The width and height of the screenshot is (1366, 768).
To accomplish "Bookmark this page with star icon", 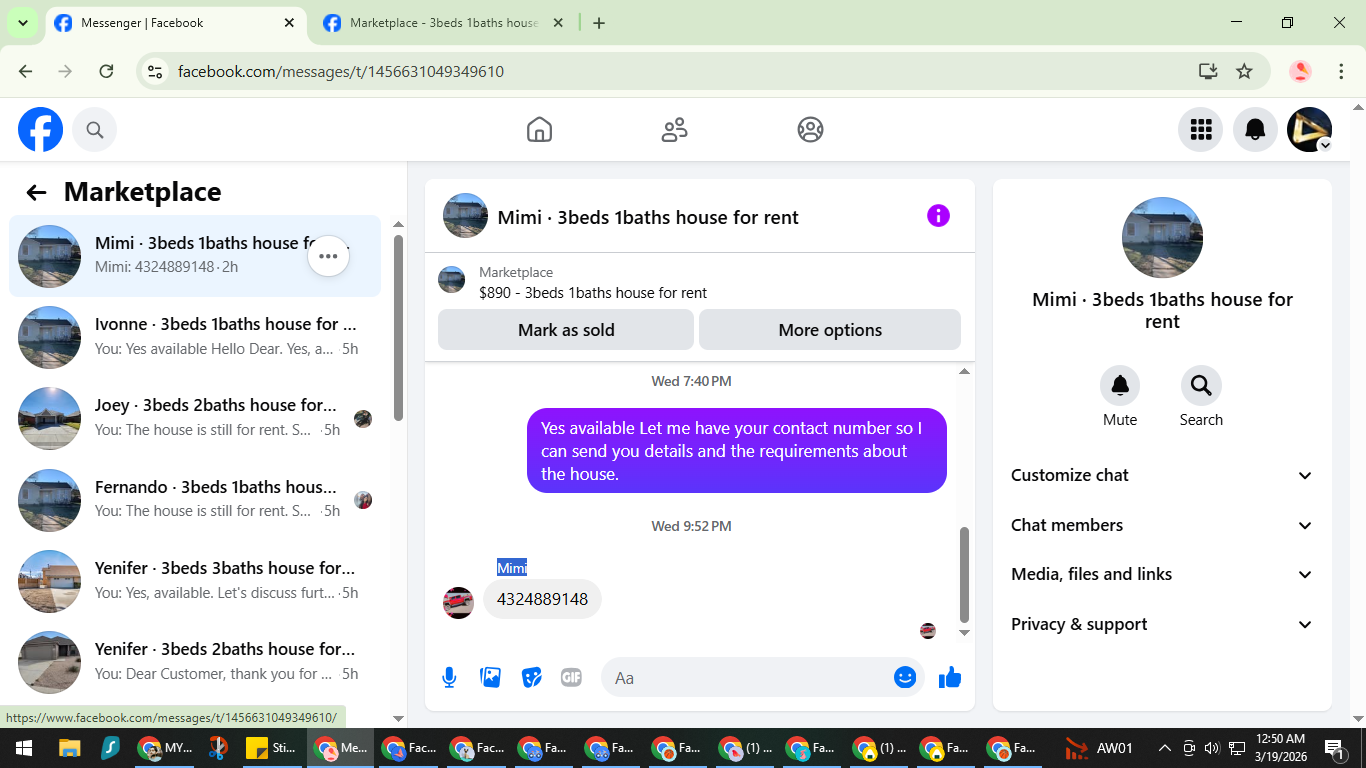I will point(1244,71).
